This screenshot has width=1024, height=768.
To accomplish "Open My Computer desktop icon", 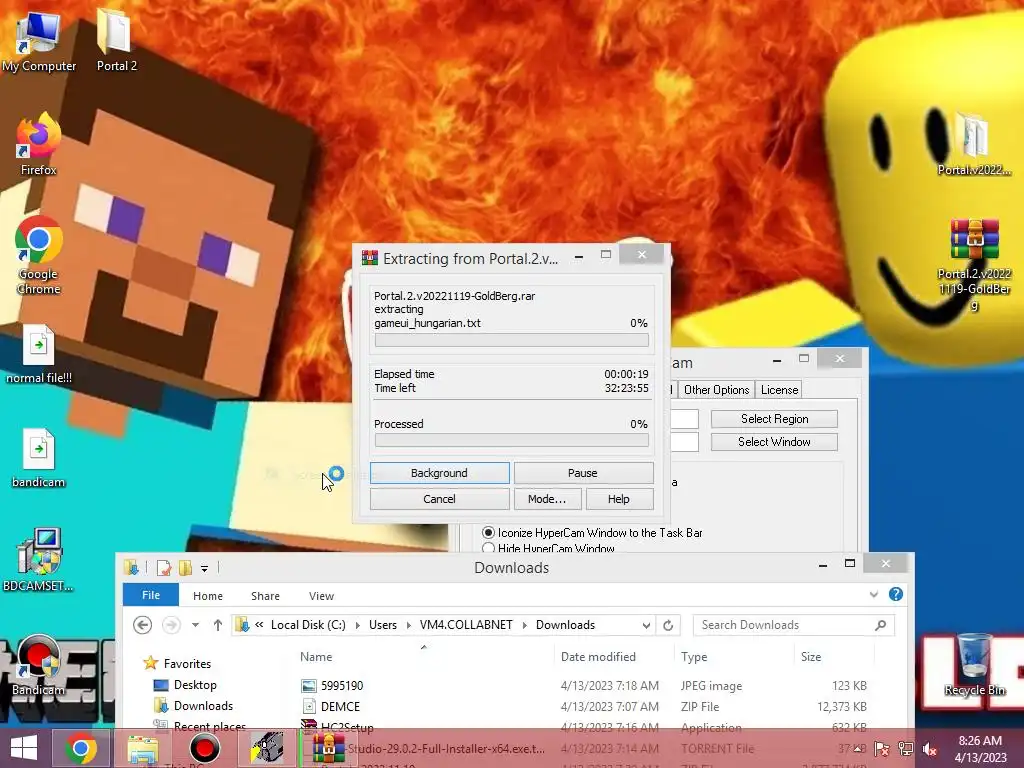I will point(39,40).
